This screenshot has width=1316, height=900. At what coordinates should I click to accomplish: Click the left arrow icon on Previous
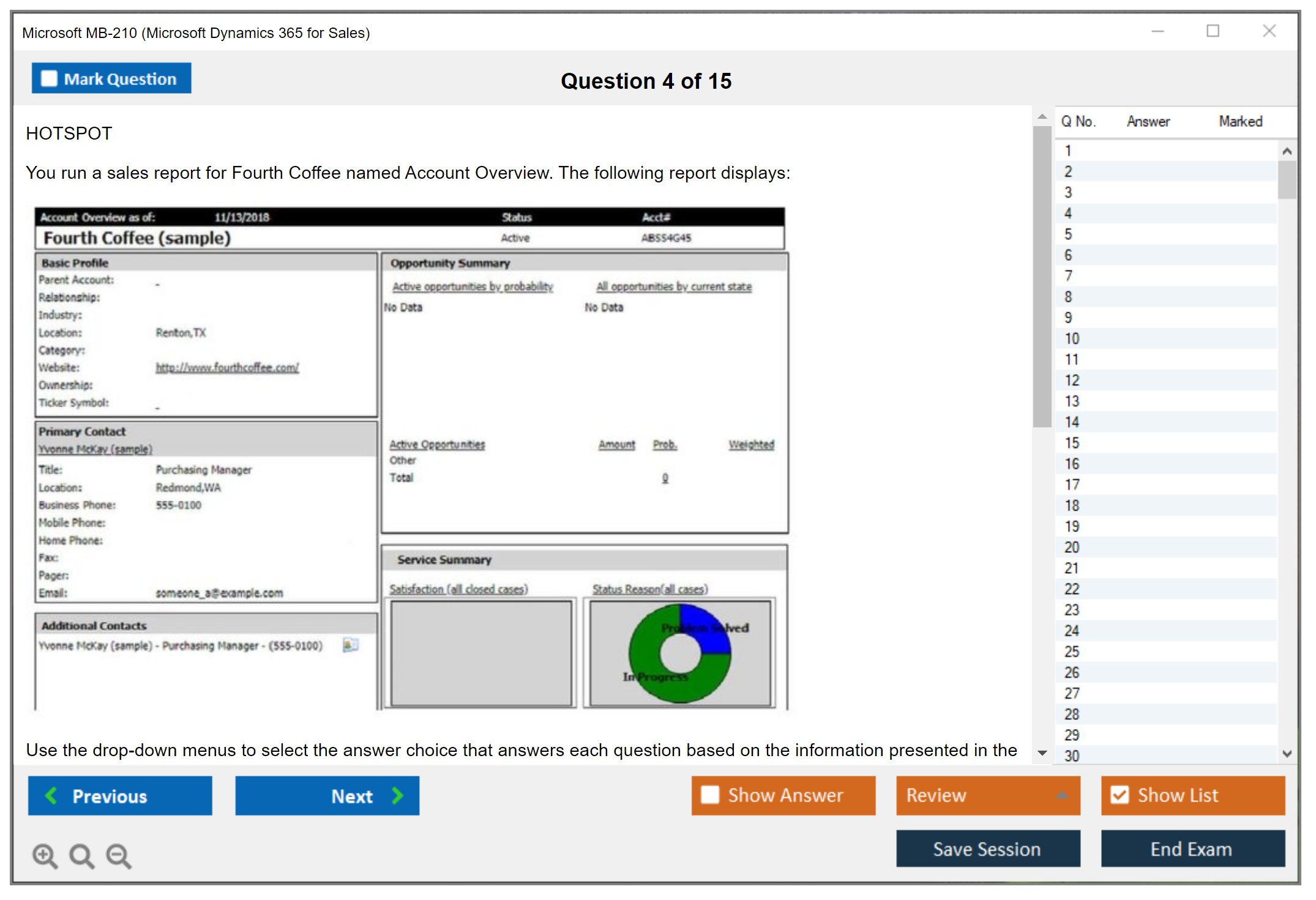51,795
